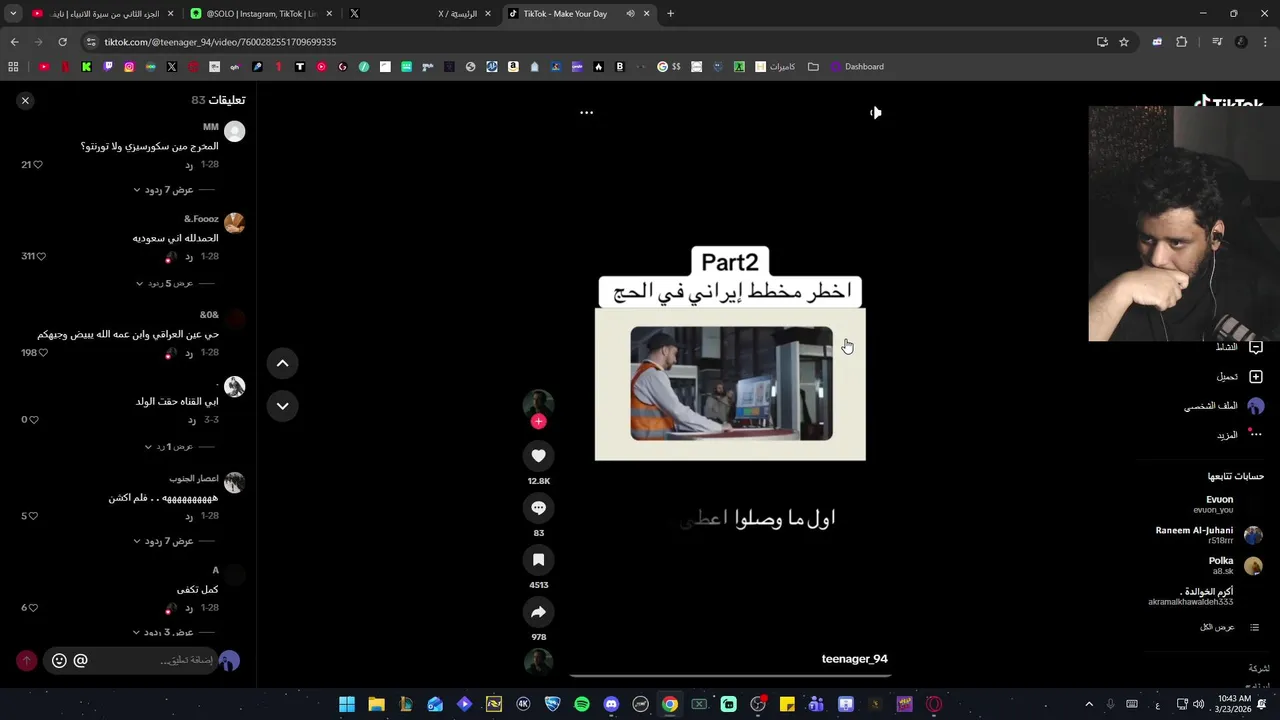Screen dimensions: 1280x720
Task: Reply to ابي القناه حقت الولد comment
Action: (x=190, y=420)
